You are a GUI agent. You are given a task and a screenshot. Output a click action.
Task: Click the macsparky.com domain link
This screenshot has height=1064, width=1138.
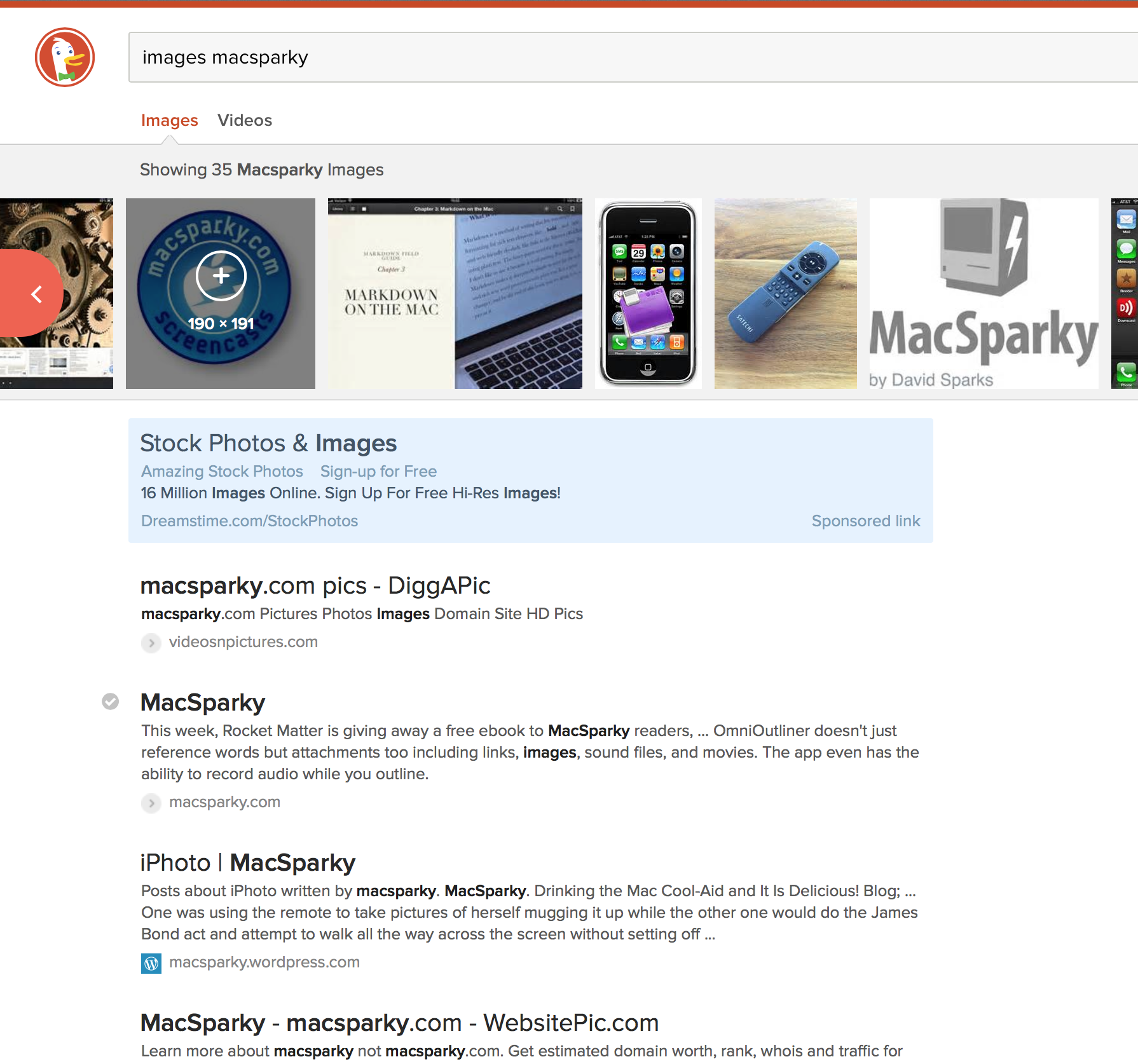coord(224,802)
